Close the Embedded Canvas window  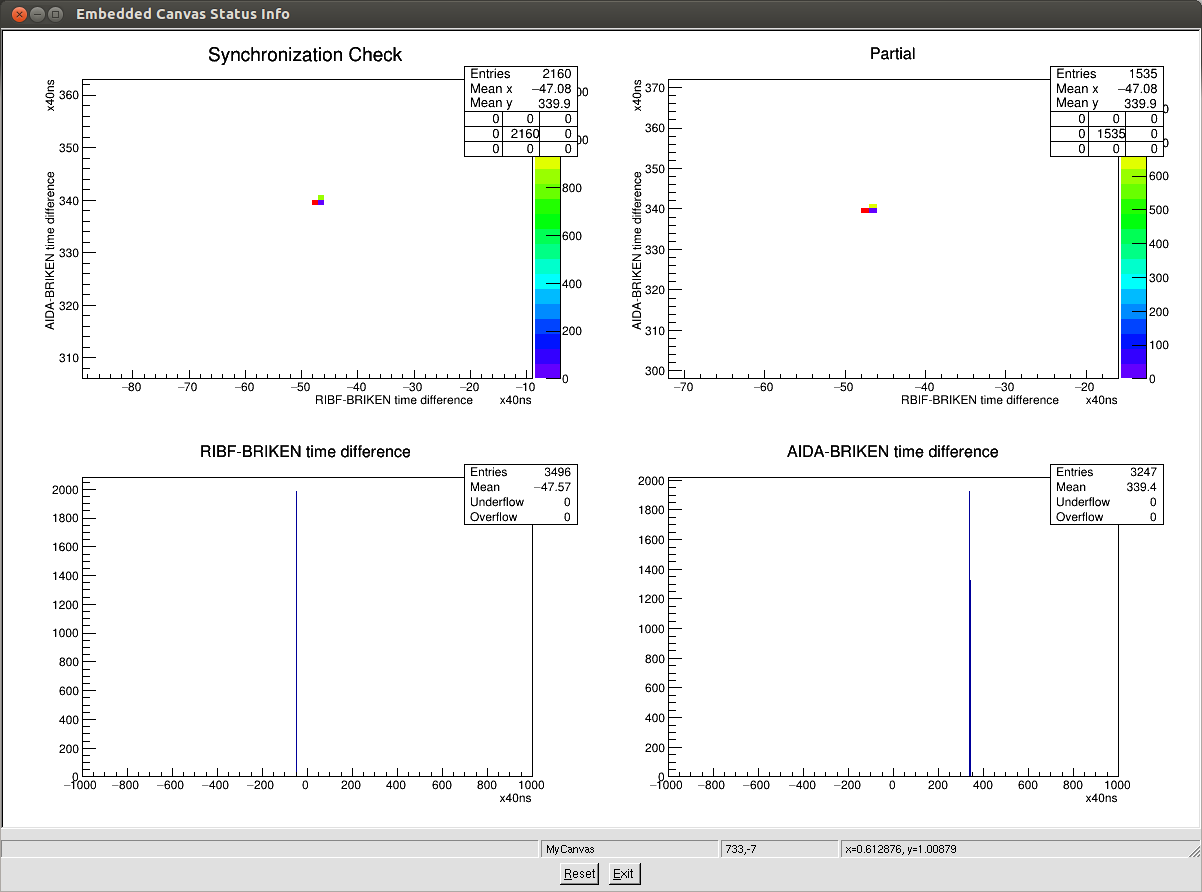[x=17, y=14]
